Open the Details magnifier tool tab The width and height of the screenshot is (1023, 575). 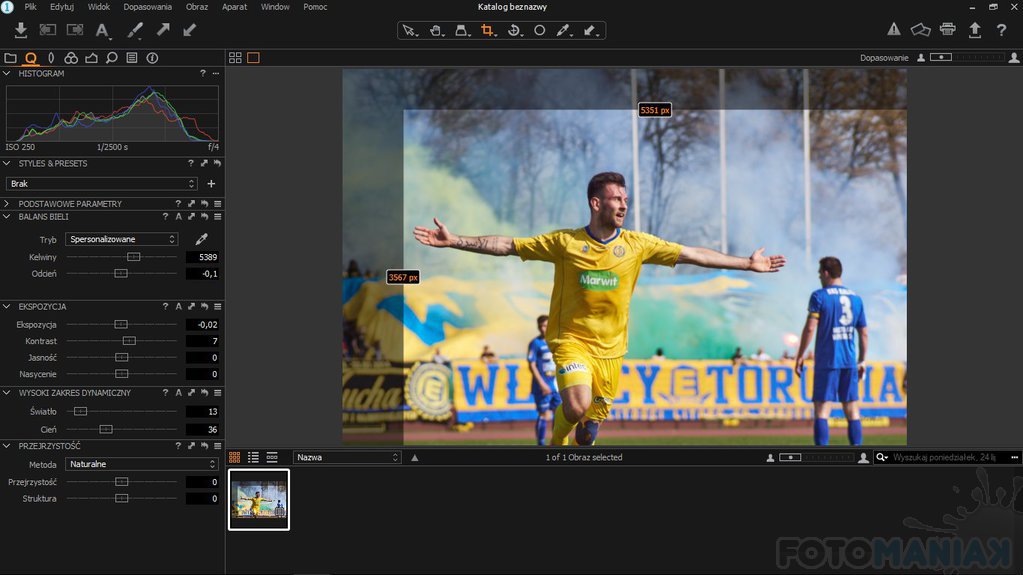pos(112,58)
